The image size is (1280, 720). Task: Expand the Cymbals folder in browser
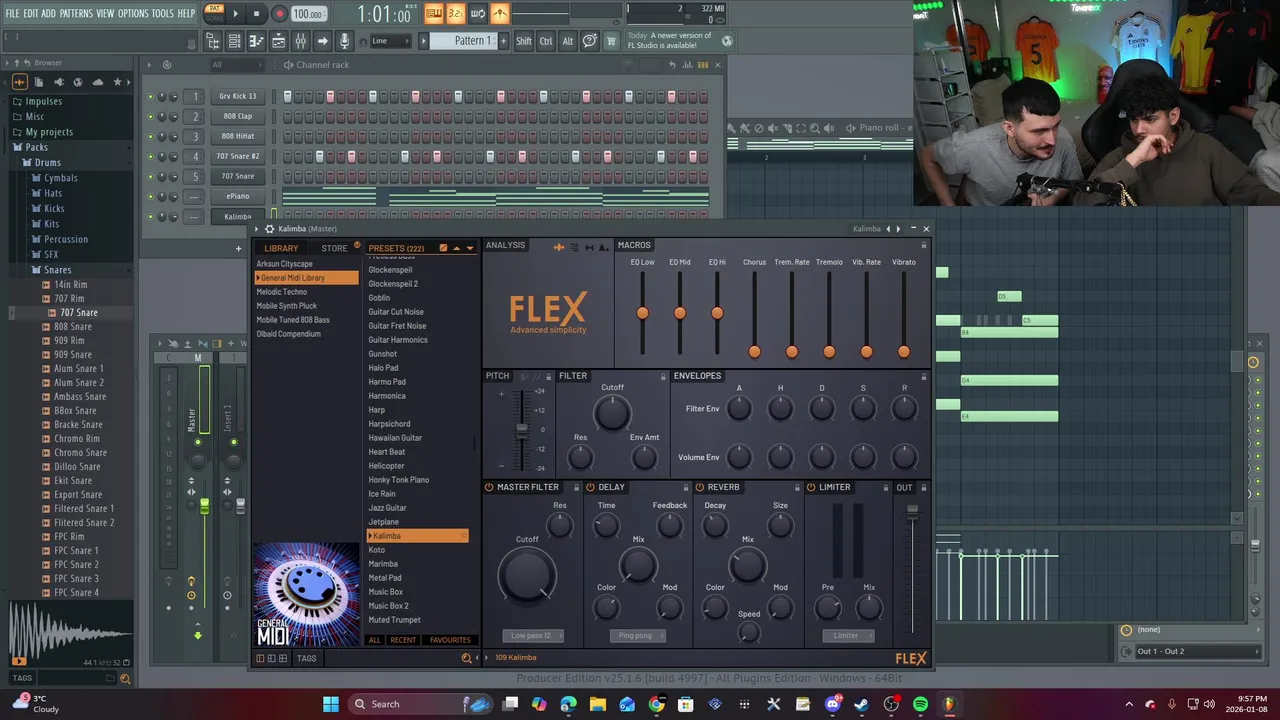(61, 178)
